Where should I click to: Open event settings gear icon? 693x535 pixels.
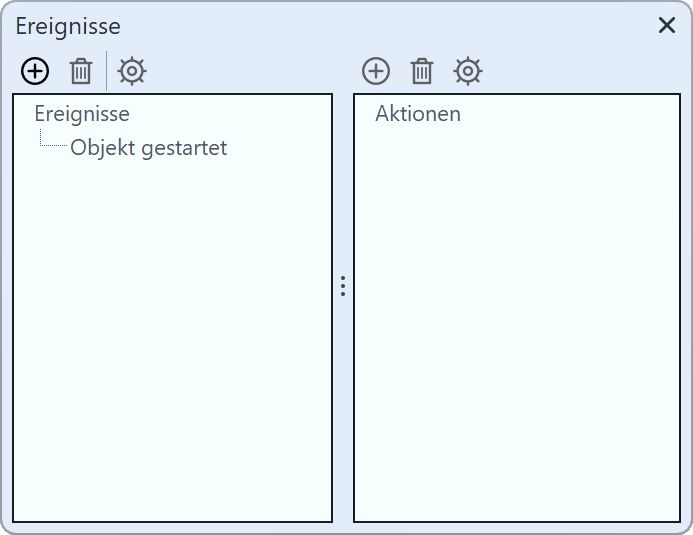[x=132, y=71]
